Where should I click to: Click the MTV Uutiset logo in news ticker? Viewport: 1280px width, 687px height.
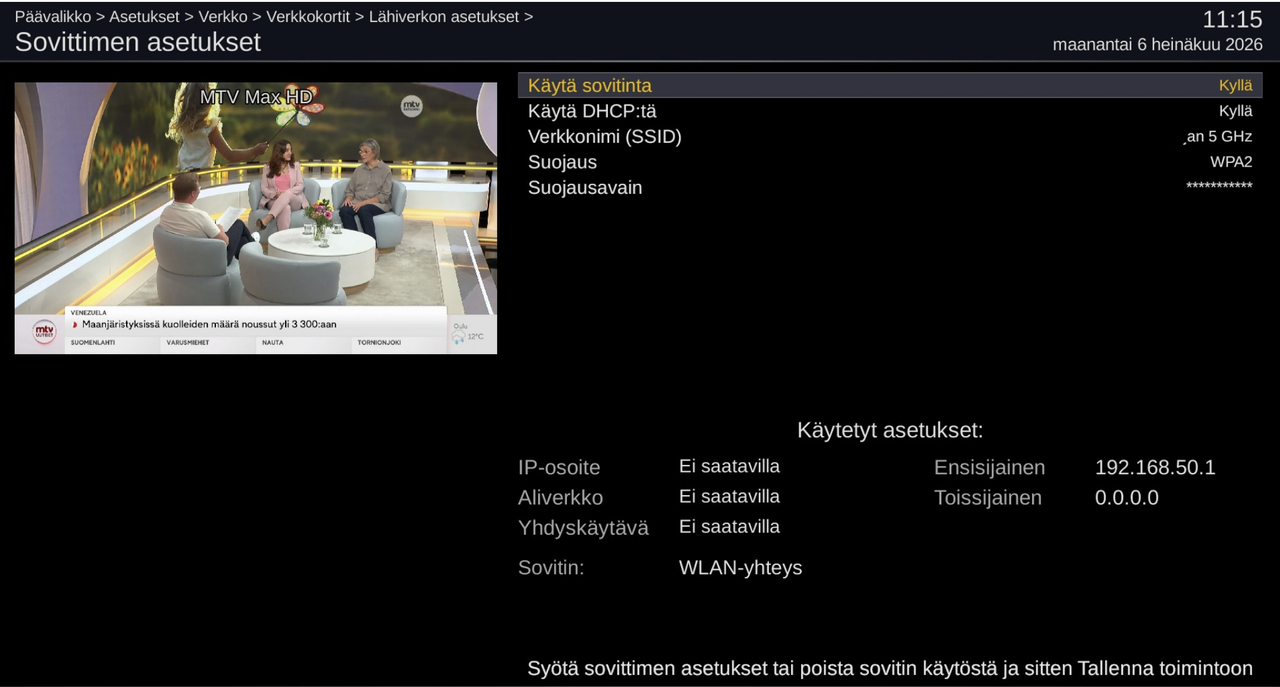(x=44, y=331)
